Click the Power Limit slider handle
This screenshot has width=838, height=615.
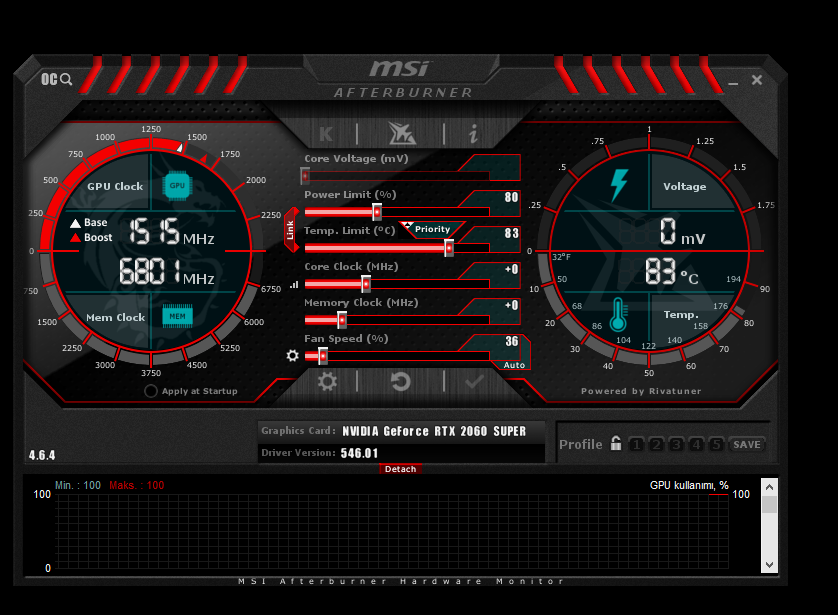coord(377,212)
